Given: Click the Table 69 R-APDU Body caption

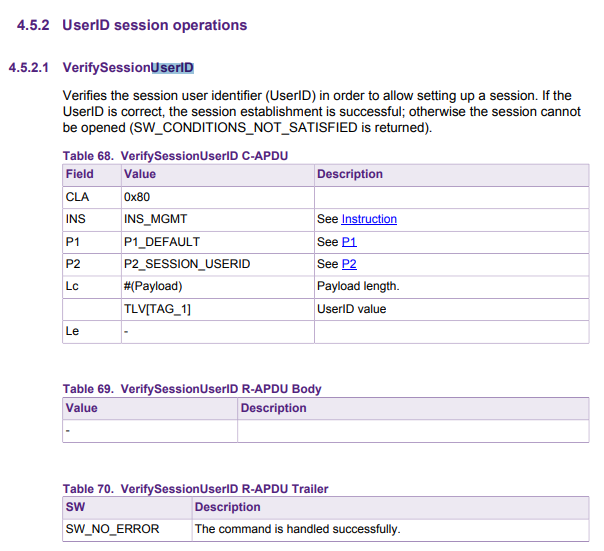Looking at the screenshot, I should pos(192,389).
